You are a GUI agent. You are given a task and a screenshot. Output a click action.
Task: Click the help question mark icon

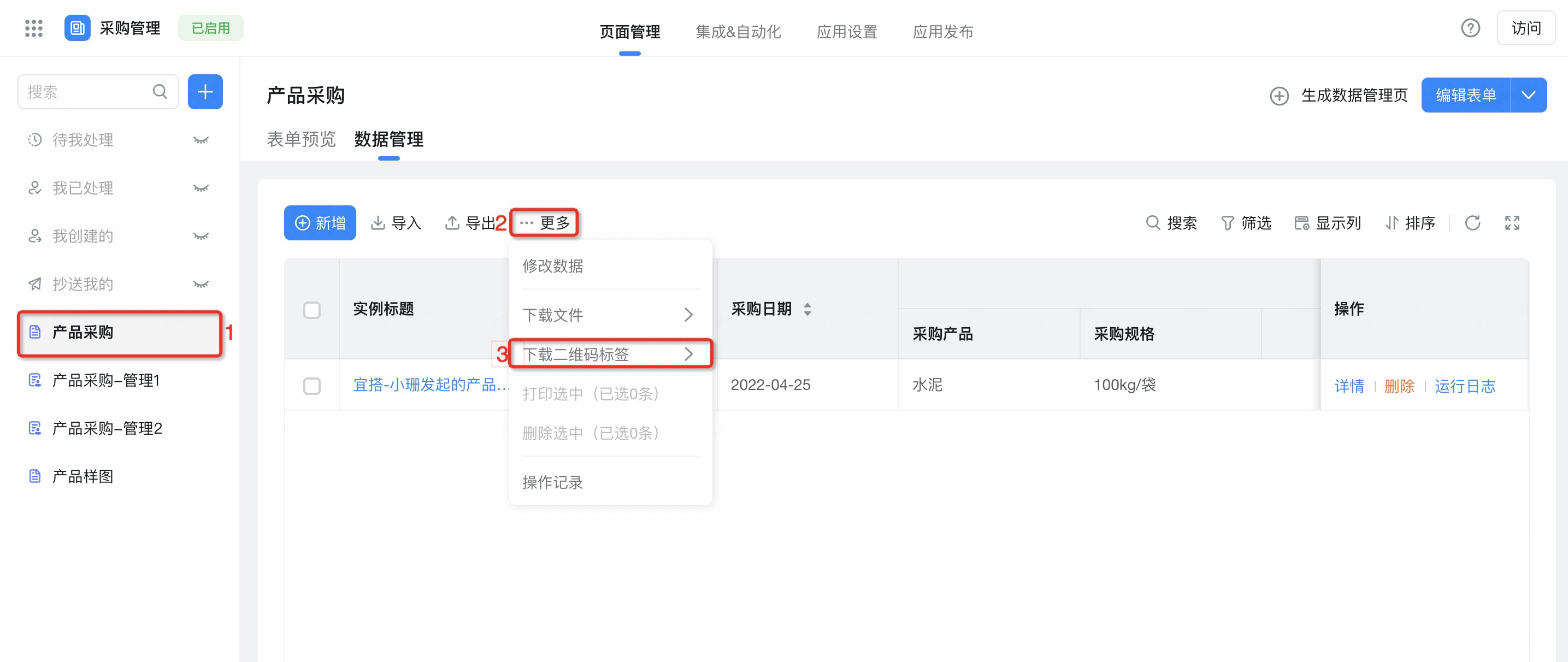(x=1470, y=28)
